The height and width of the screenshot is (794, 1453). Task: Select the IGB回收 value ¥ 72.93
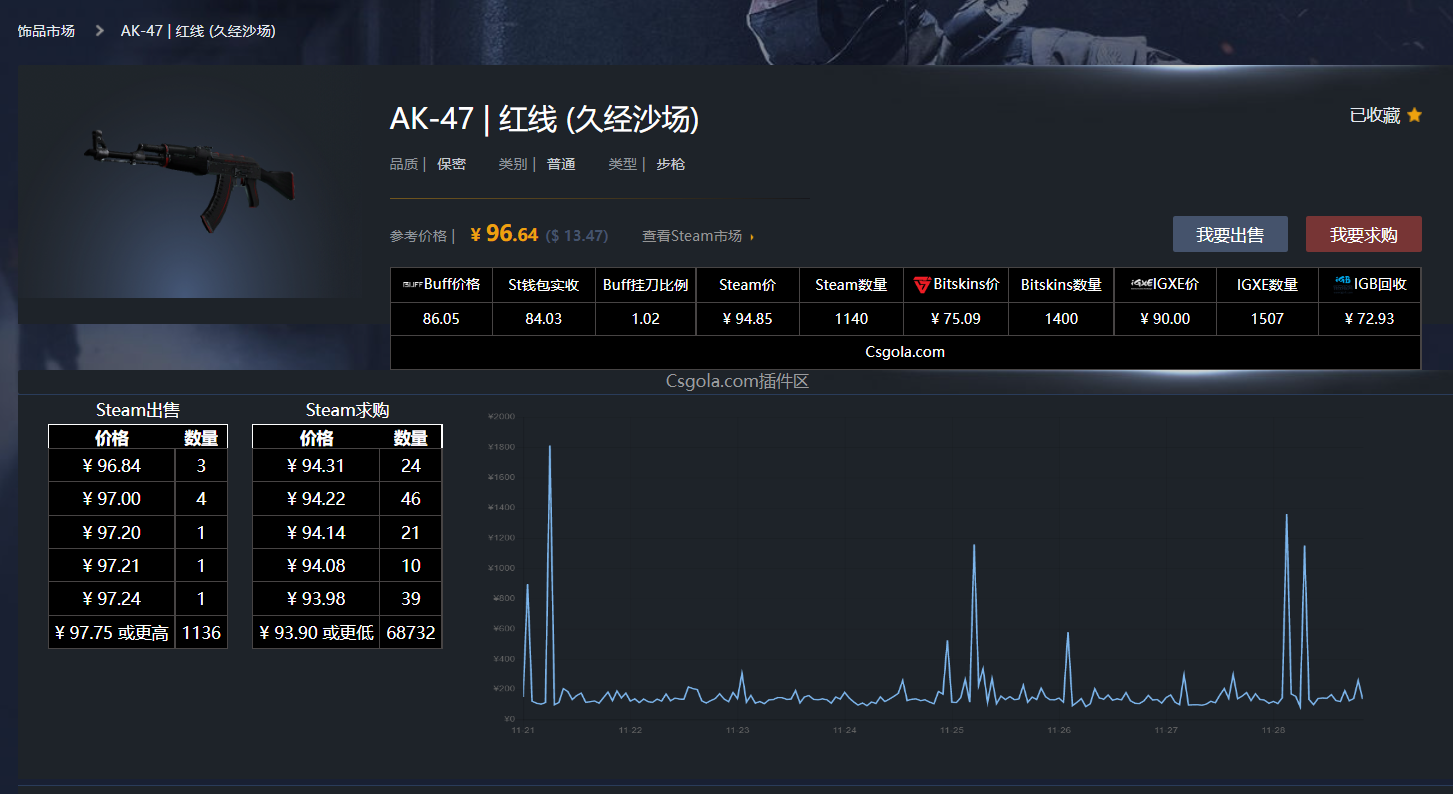click(x=1369, y=319)
